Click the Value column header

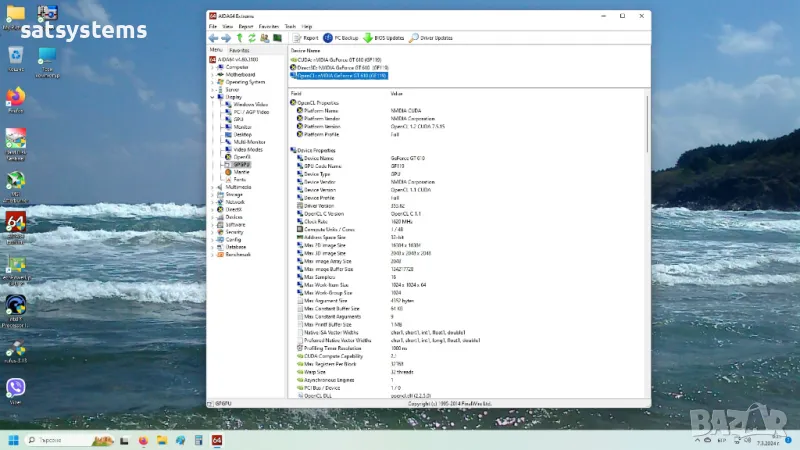pyautogui.click(x=397, y=93)
